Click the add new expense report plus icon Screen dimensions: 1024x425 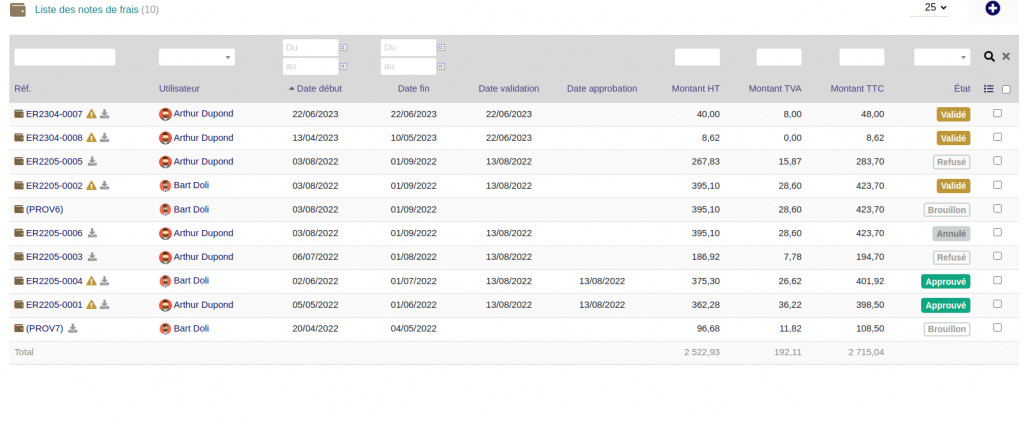pos(992,8)
